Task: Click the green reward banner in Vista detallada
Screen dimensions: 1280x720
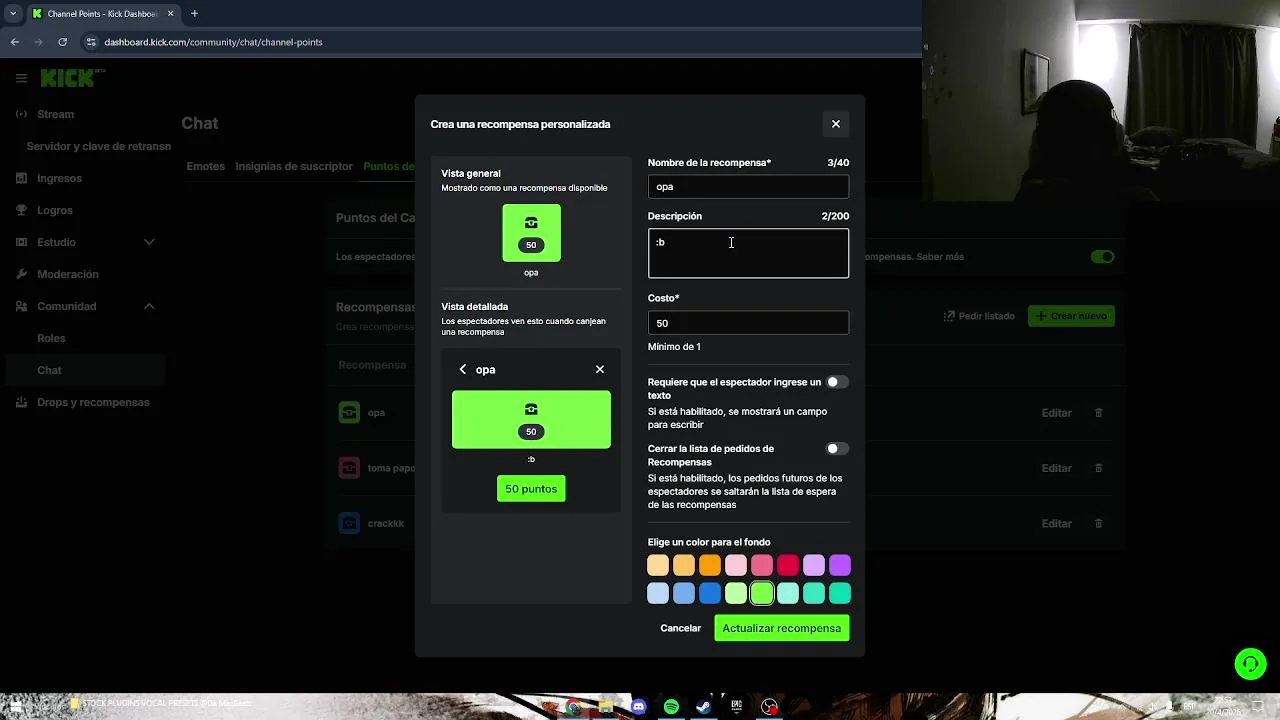Action: pyautogui.click(x=531, y=420)
